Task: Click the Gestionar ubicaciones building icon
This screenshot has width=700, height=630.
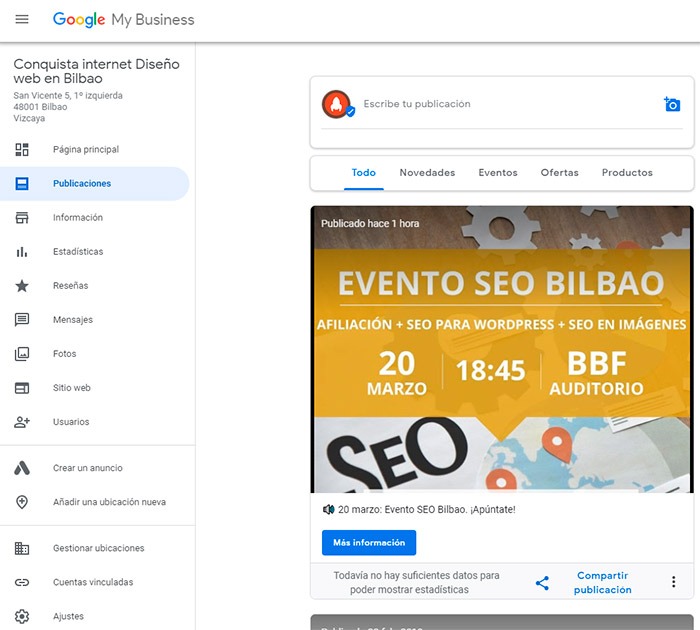Action: [22, 548]
